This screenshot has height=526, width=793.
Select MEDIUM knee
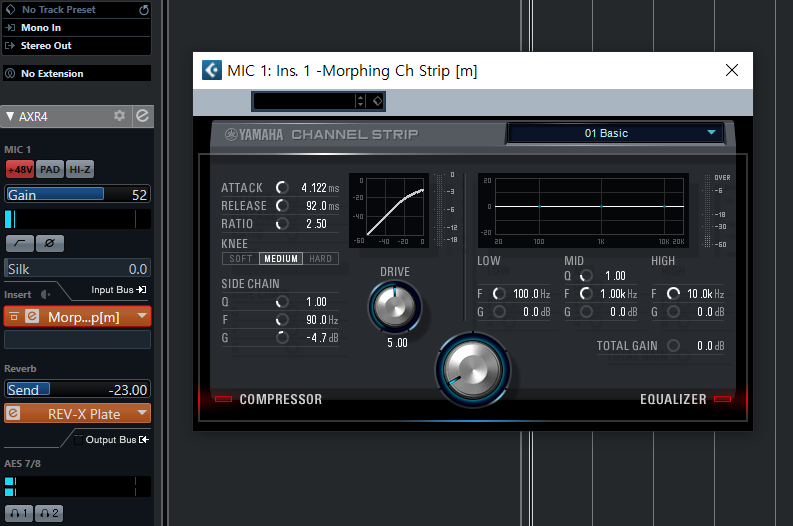click(x=281, y=258)
